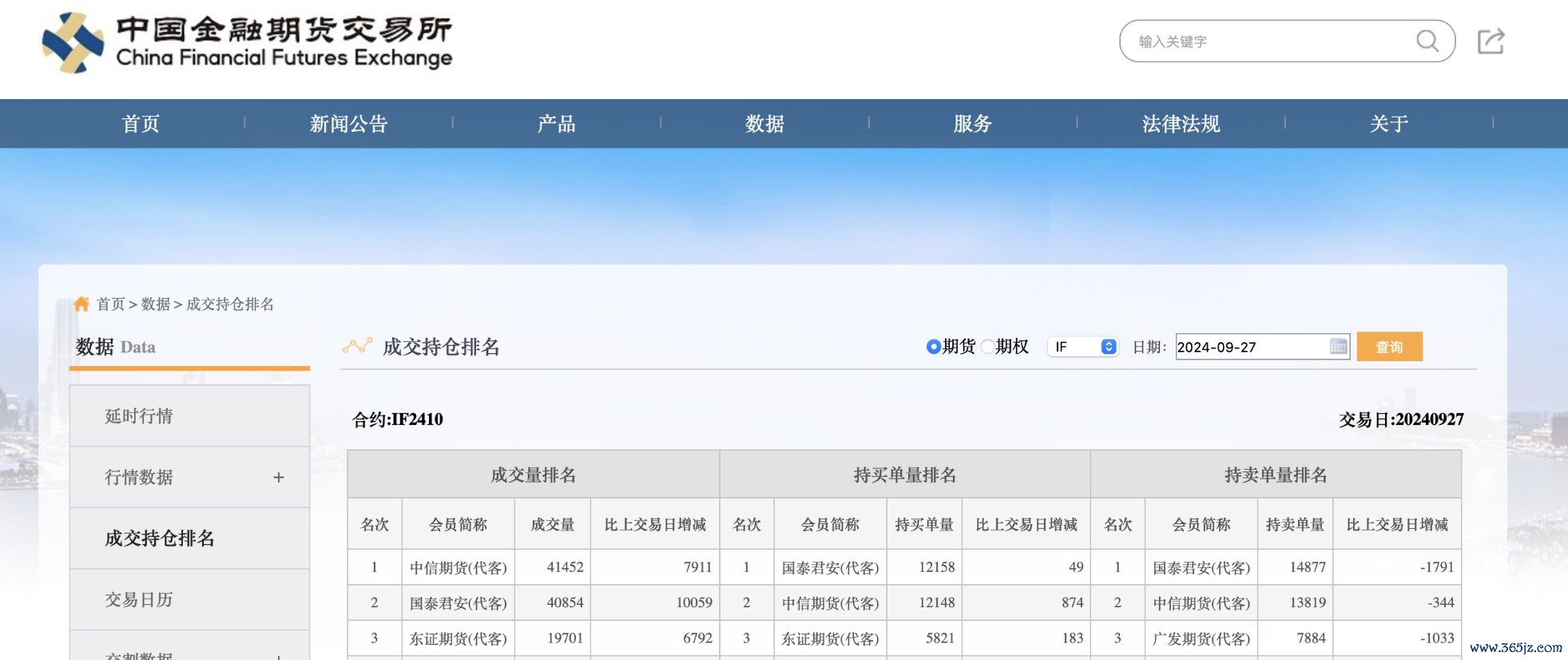This screenshot has width=1568, height=660.
Task: Click the chart icon next to 成交持仓排名 heading
Action: click(x=357, y=346)
